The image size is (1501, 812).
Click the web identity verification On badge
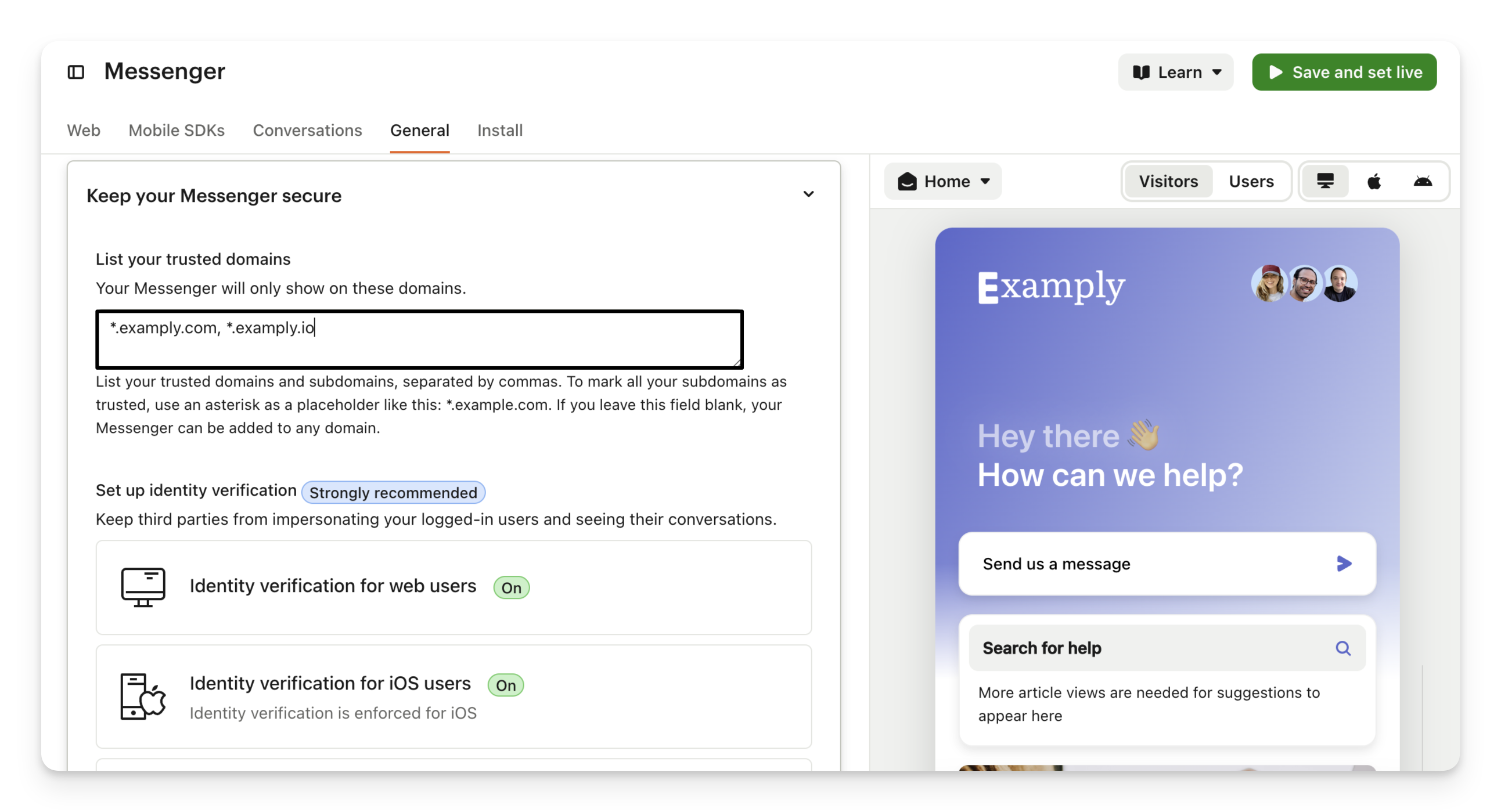(x=511, y=587)
